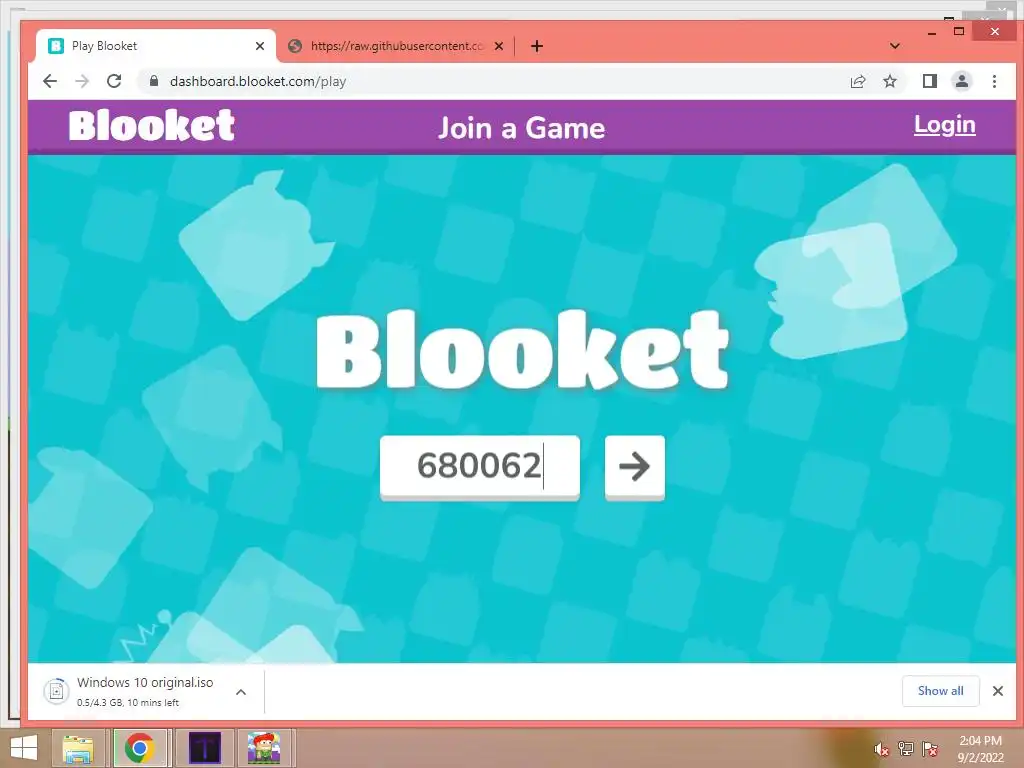Maximize the Chrome window
Viewport: 1024px width, 768px height.
point(959,31)
